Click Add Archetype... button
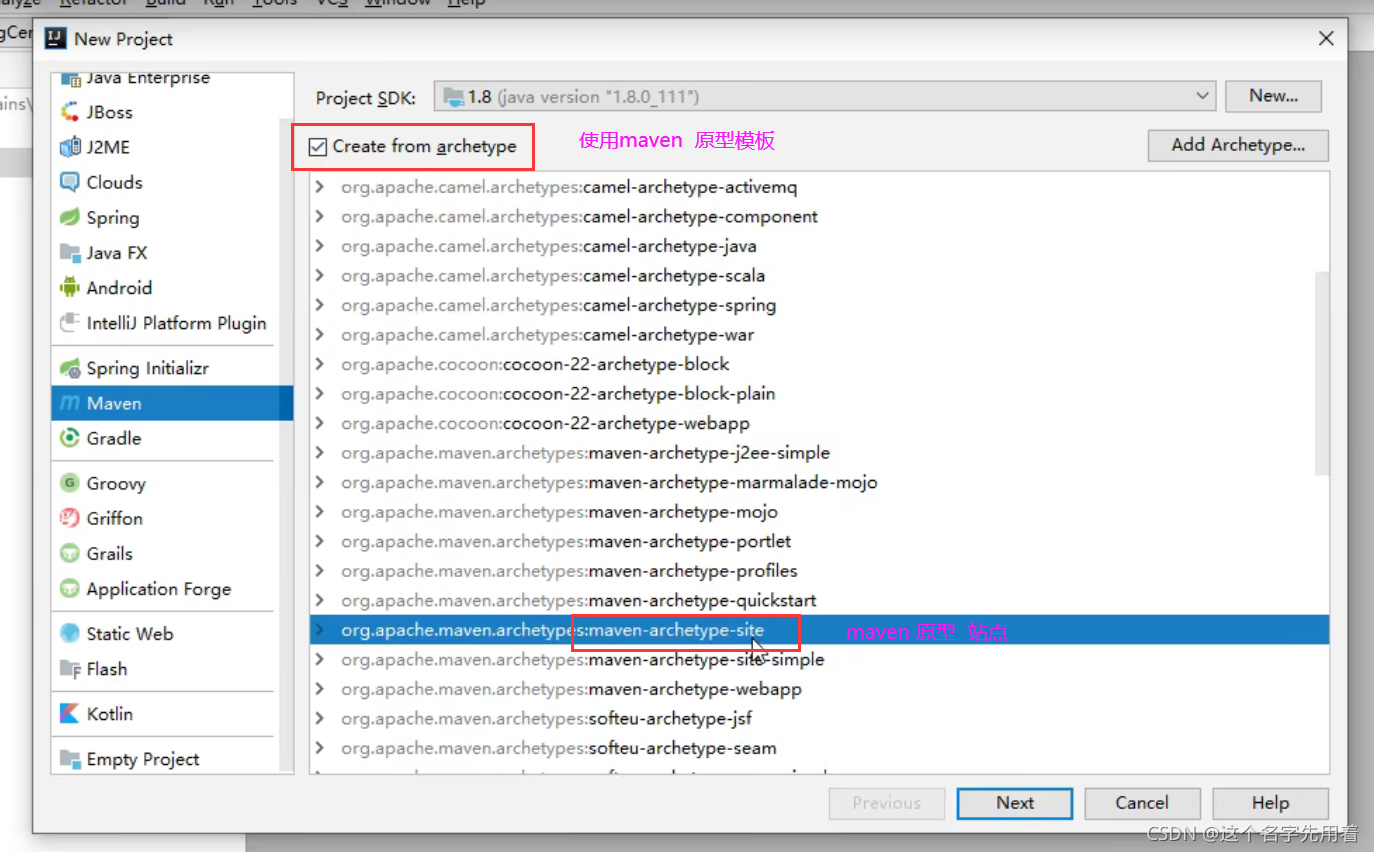Screen dimensions: 1374x852 pyautogui.click(x=1238, y=145)
